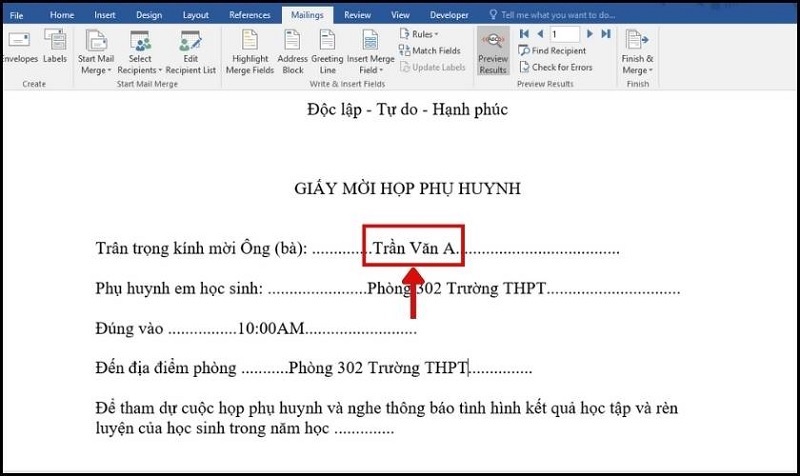Open the Developer tab
The width and height of the screenshot is (800, 476).
pos(449,15)
